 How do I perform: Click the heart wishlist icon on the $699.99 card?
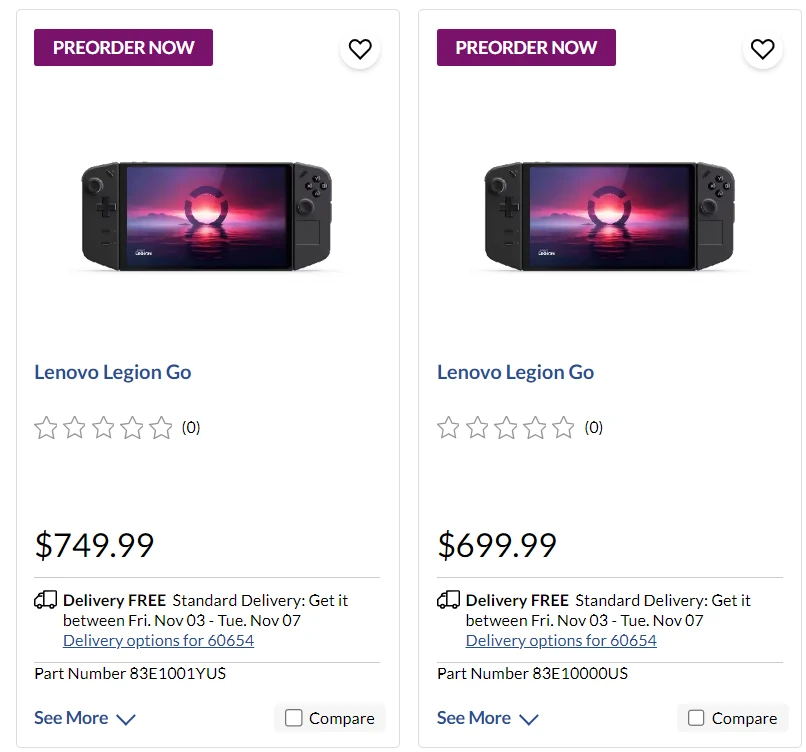point(763,48)
